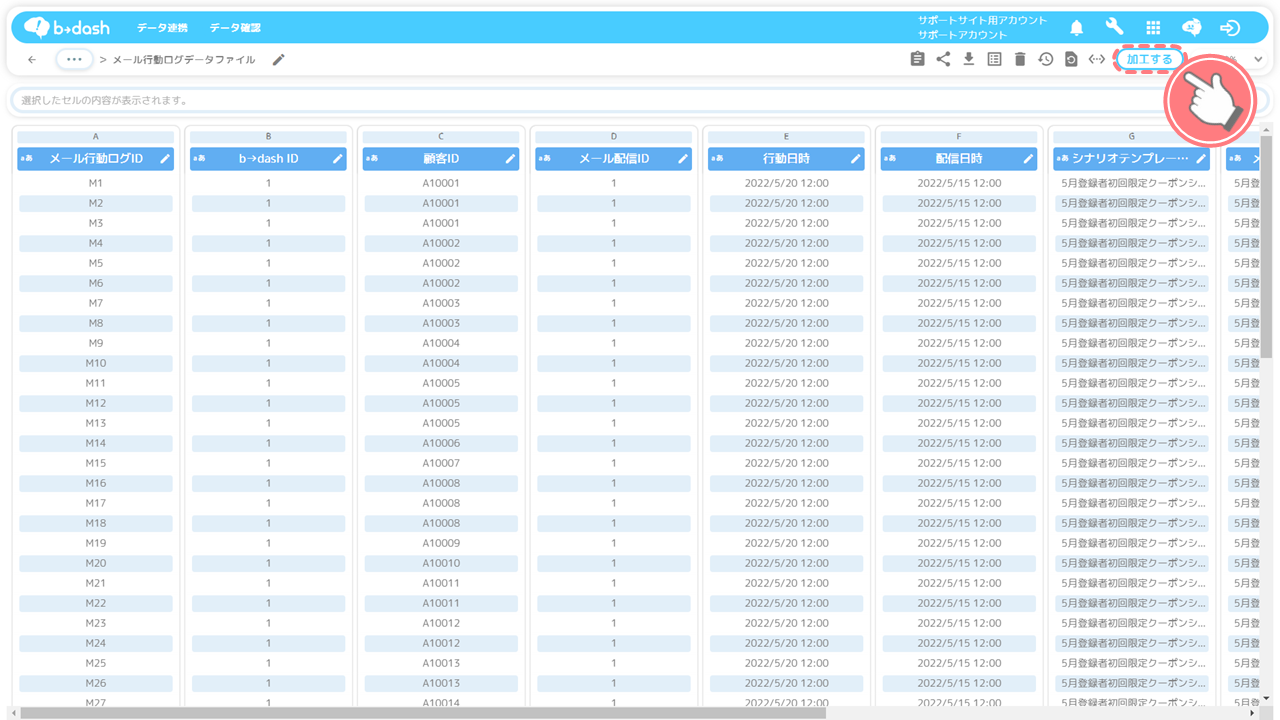Open the zoom percentage dropdown chevron
The width and height of the screenshot is (1280, 720).
point(1258,60)
